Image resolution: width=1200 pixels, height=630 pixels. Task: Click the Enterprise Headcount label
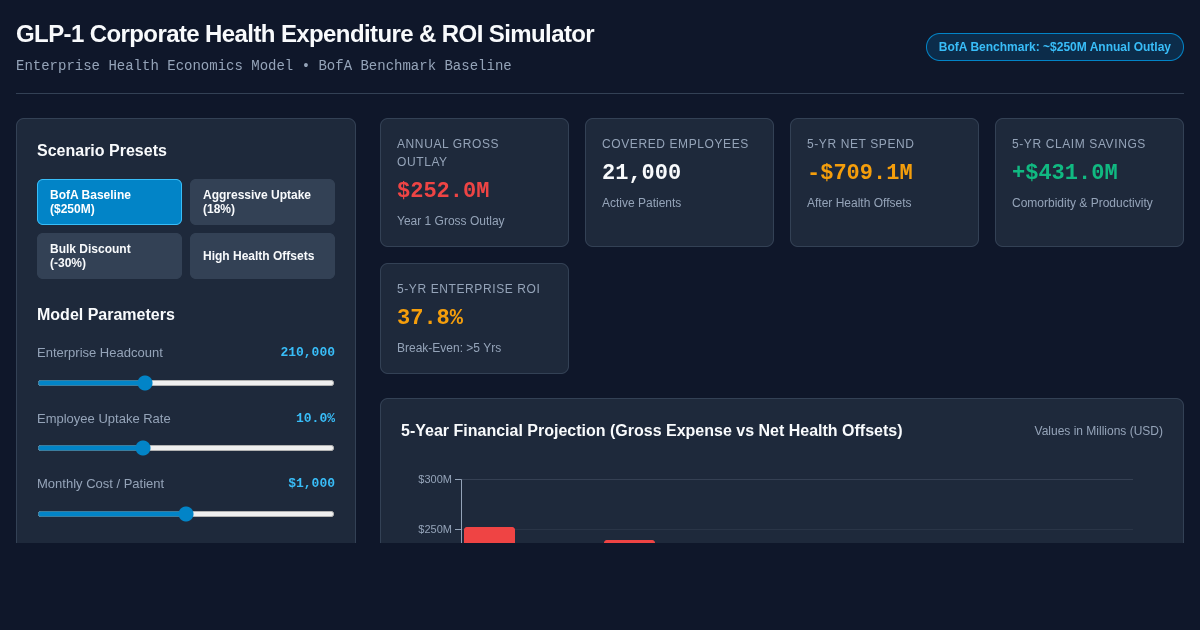[x=100, y=353]
